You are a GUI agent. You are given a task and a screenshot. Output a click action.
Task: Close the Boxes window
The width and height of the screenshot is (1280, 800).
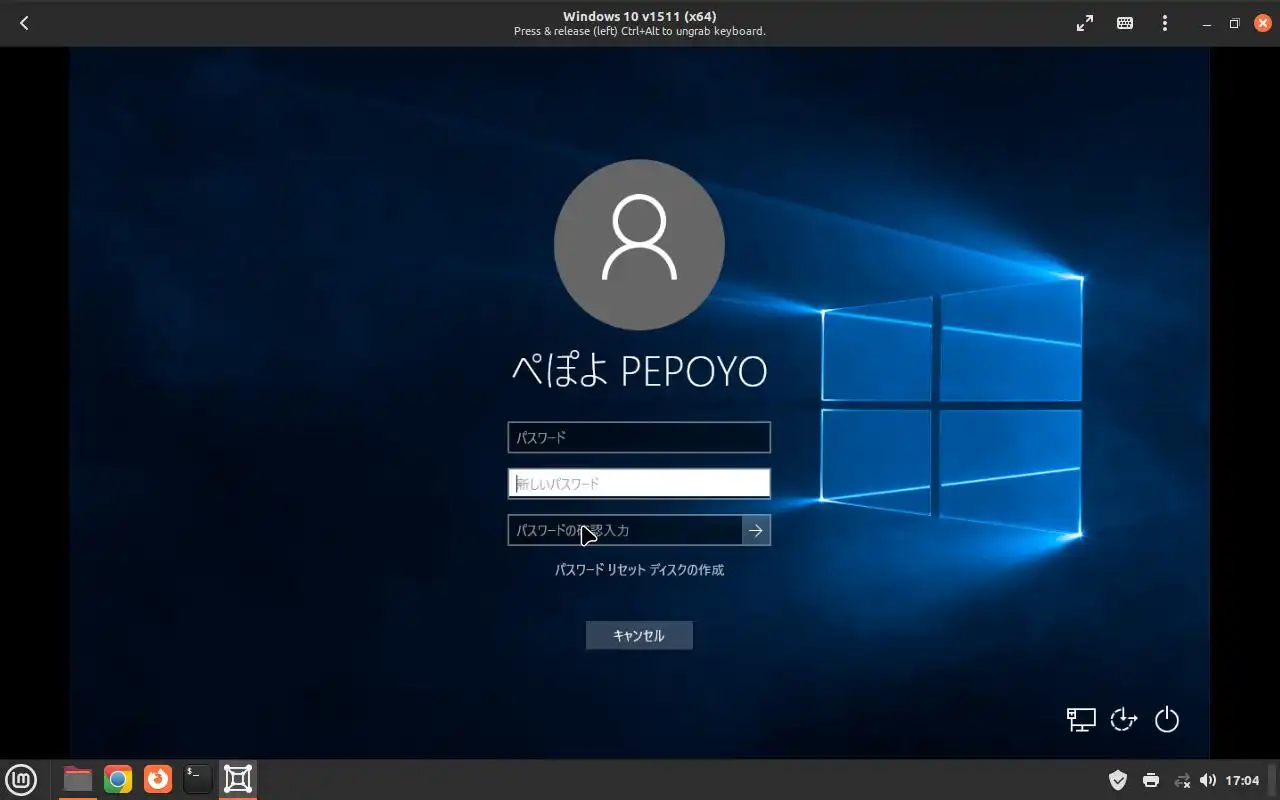pyautogui.click(x=1263, y=23)
